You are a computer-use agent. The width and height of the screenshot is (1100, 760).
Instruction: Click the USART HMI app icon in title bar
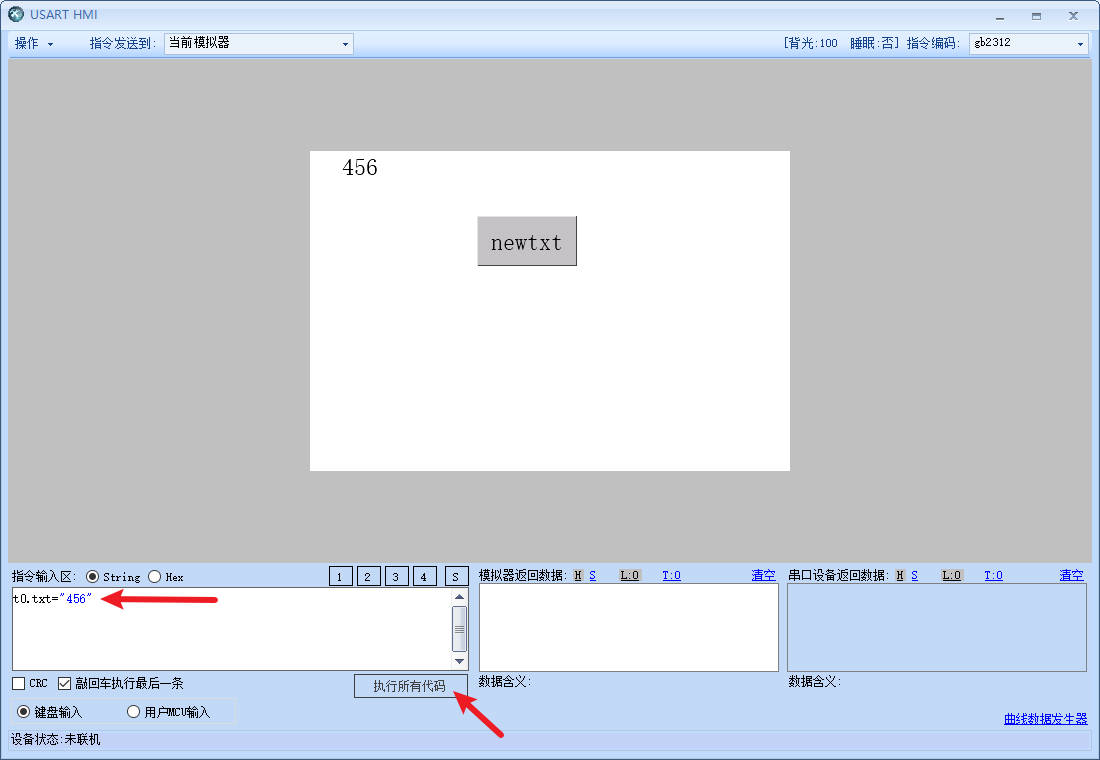coord(16,15)
